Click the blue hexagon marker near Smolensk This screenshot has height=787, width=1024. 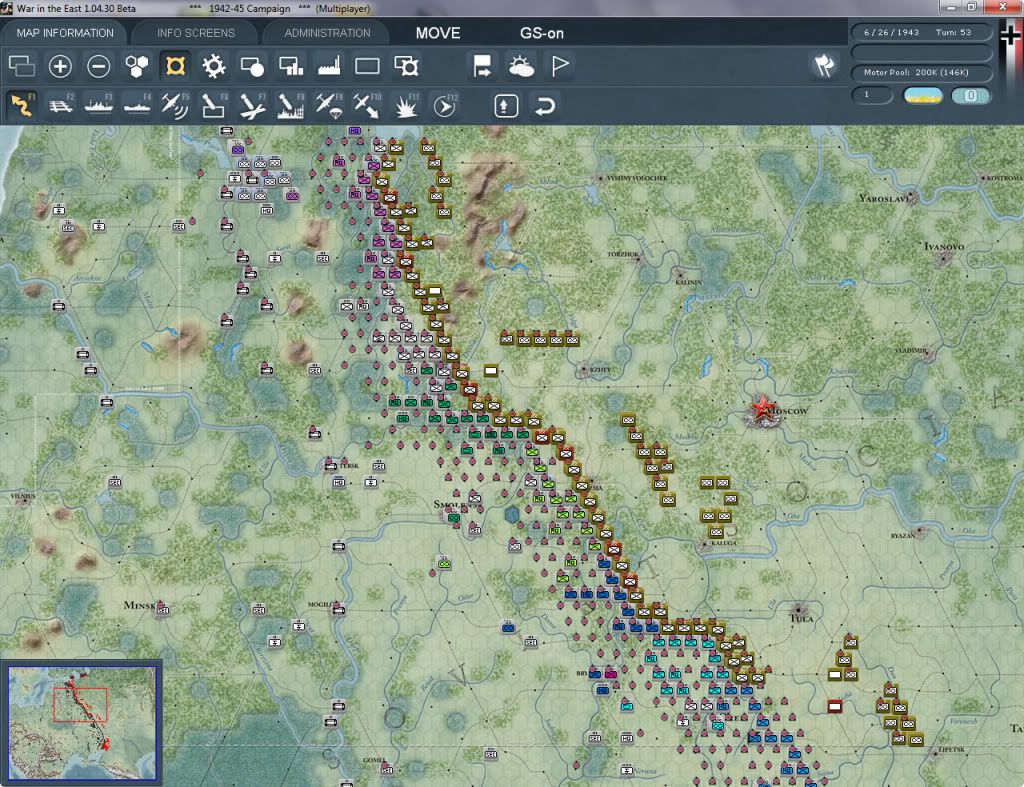[x=513, y=515]
